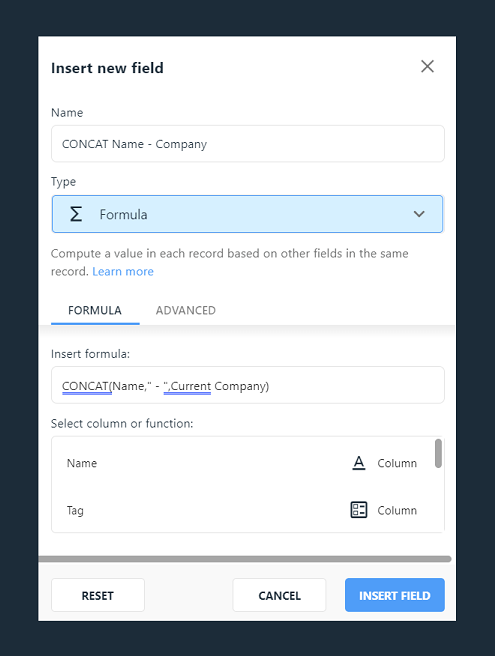Click the INSERT FIELD button
The image size is (495, 656).
coord(395,595)
